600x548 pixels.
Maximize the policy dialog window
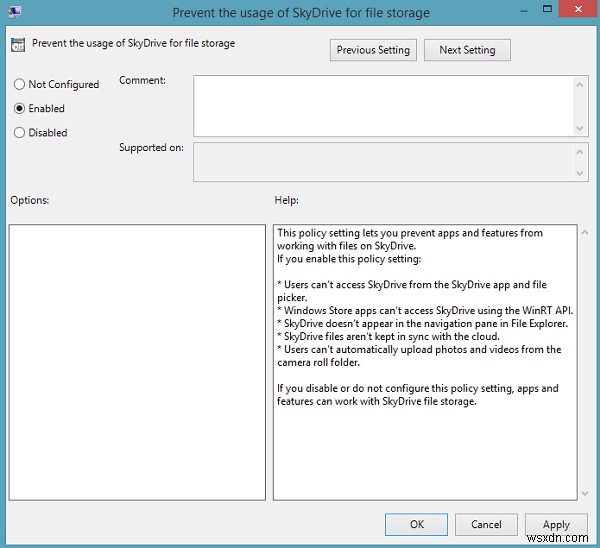pyautogui.click(x=547, y=9)
